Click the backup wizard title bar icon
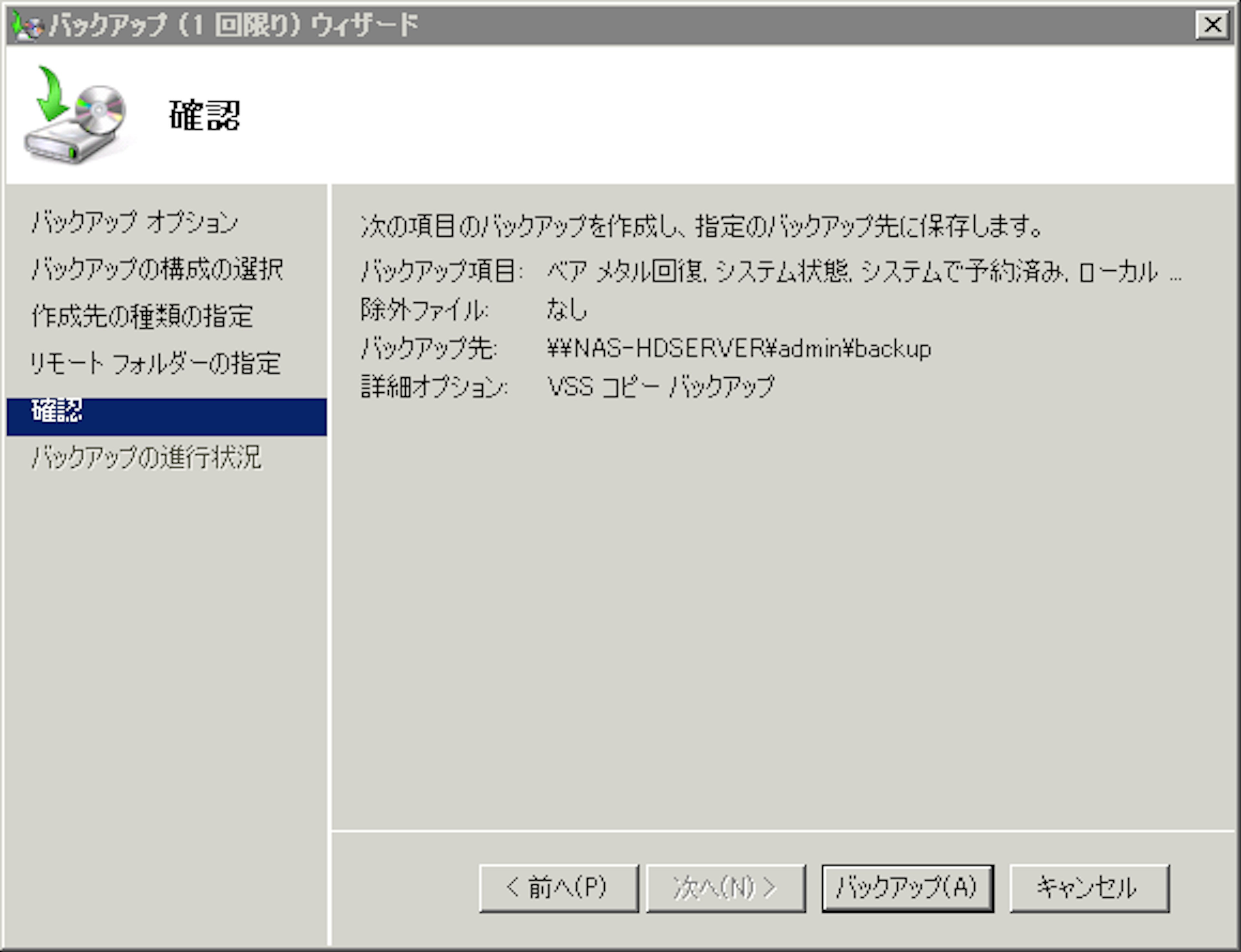 27,26
